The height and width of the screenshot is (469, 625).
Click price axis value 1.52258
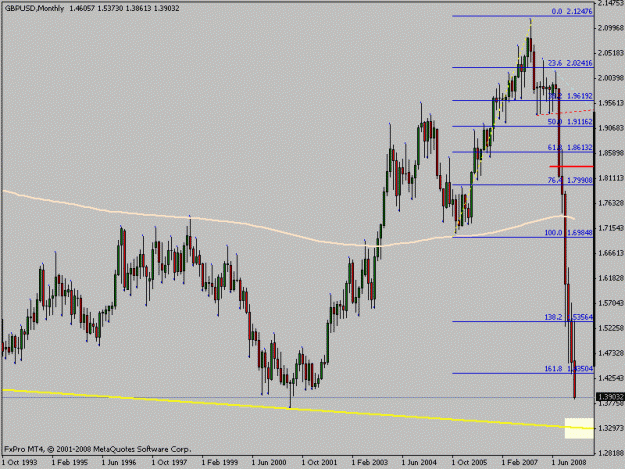tap(610, 328)
